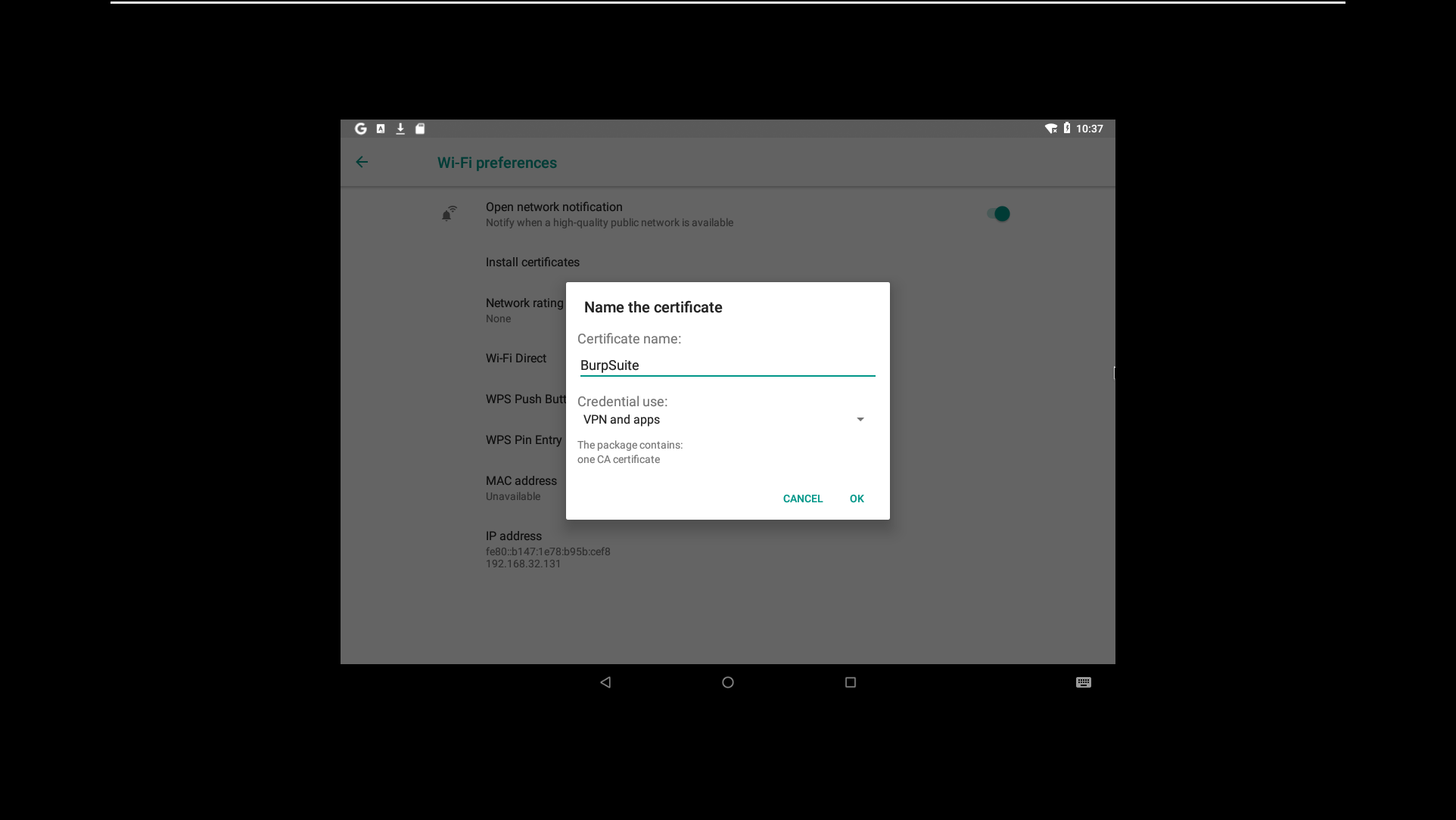This screenshot has height=820, width=1456.
Task: Select the Network rating setting
Action: [524, 310]
